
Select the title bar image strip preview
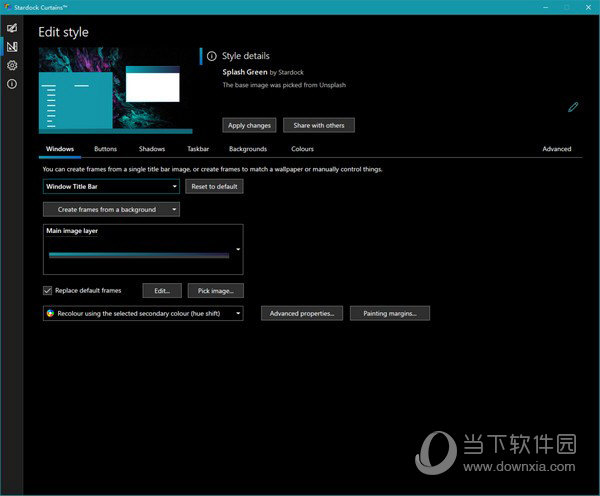[x=139, y=255]
